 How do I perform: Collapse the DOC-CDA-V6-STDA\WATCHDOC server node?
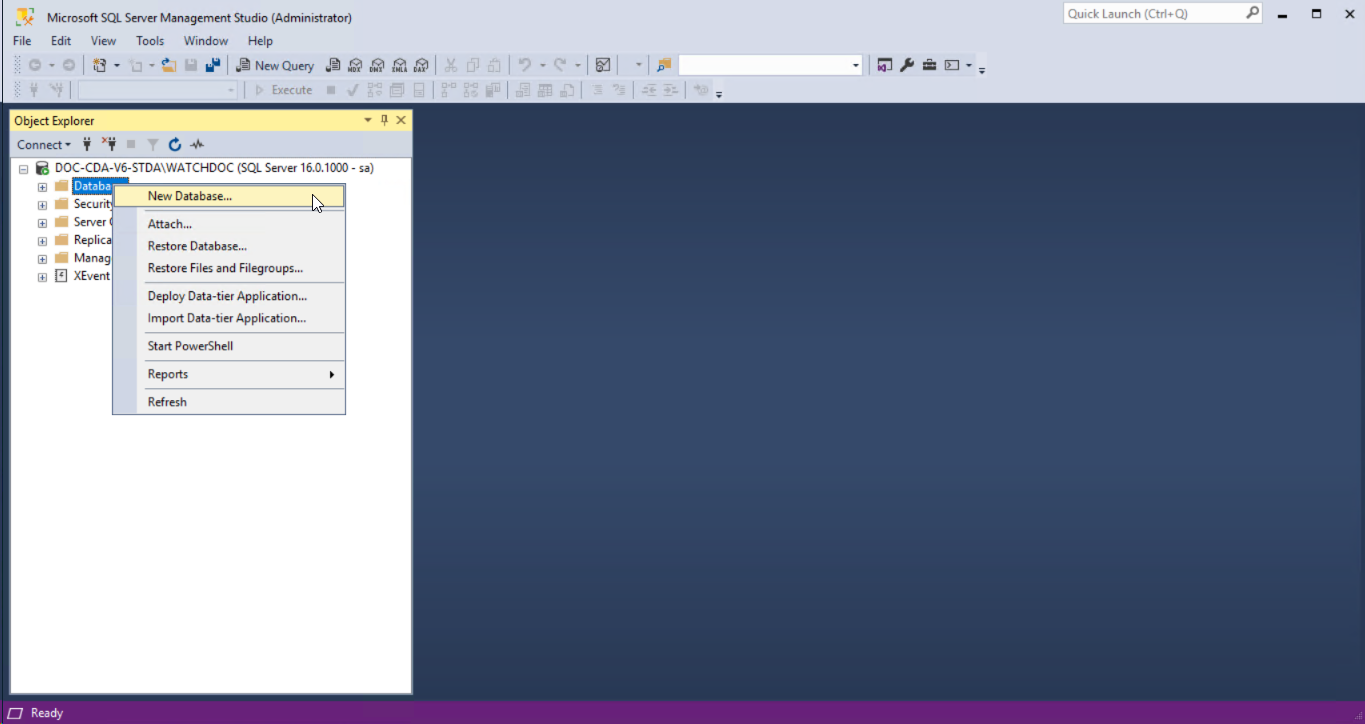24,169
